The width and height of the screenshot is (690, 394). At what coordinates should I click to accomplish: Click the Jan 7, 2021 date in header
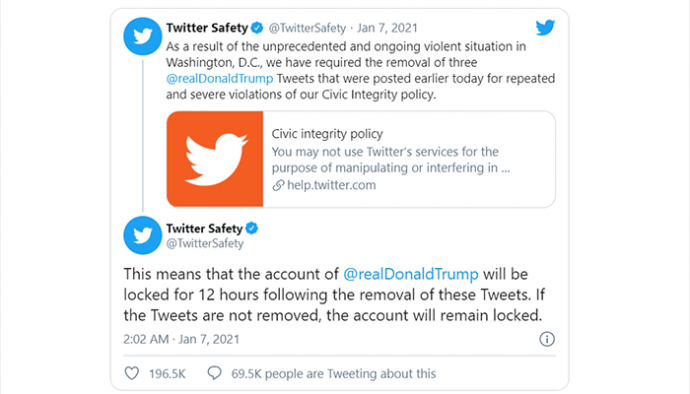pyautogui.click(x=387, y=28)
